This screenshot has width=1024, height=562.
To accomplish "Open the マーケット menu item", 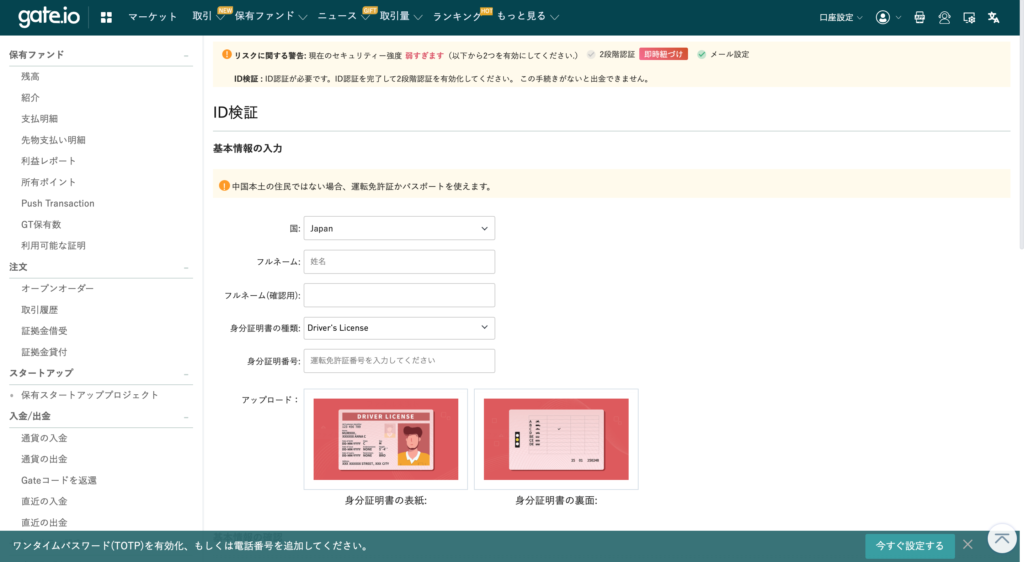I will pyautogui.click(x=152, y=16).
